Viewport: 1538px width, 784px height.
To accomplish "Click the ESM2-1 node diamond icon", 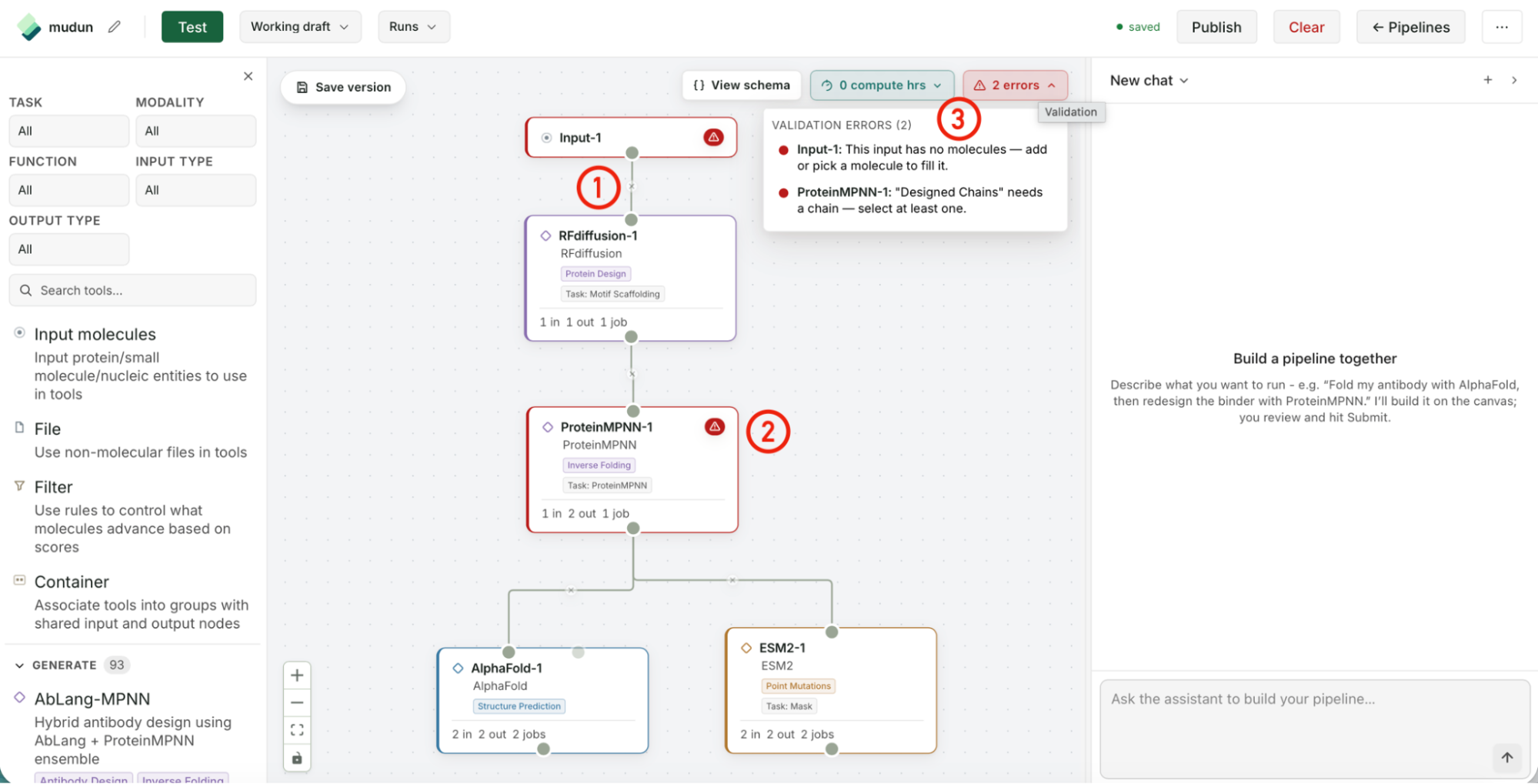I will [x=746, y=648].
